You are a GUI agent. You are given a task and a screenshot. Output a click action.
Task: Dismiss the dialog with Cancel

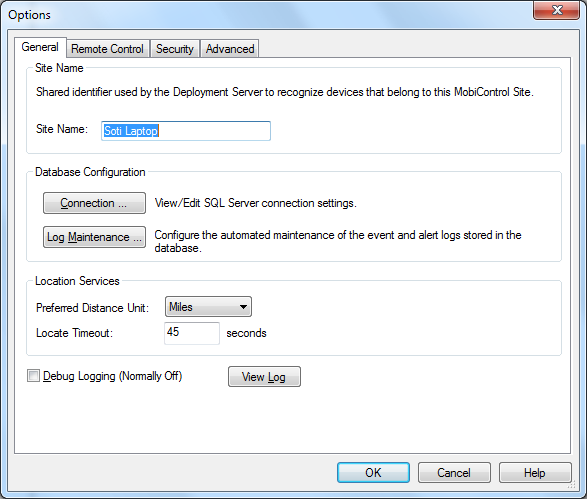coord(454,472)
